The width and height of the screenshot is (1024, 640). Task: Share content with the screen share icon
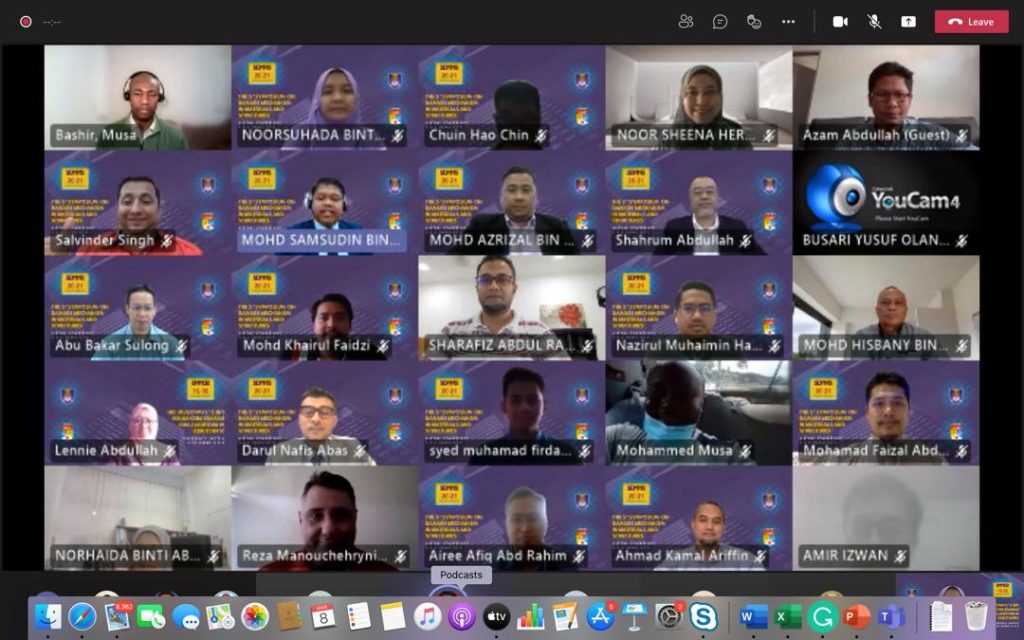coord(908,21)
